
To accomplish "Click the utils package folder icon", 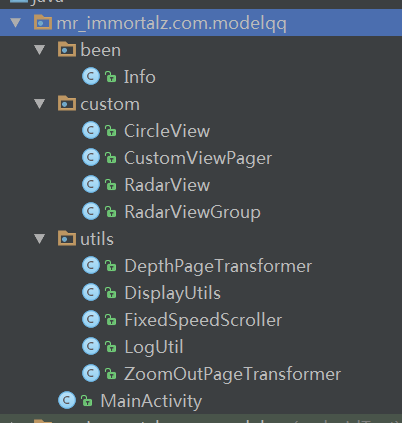I will point(67,238).
